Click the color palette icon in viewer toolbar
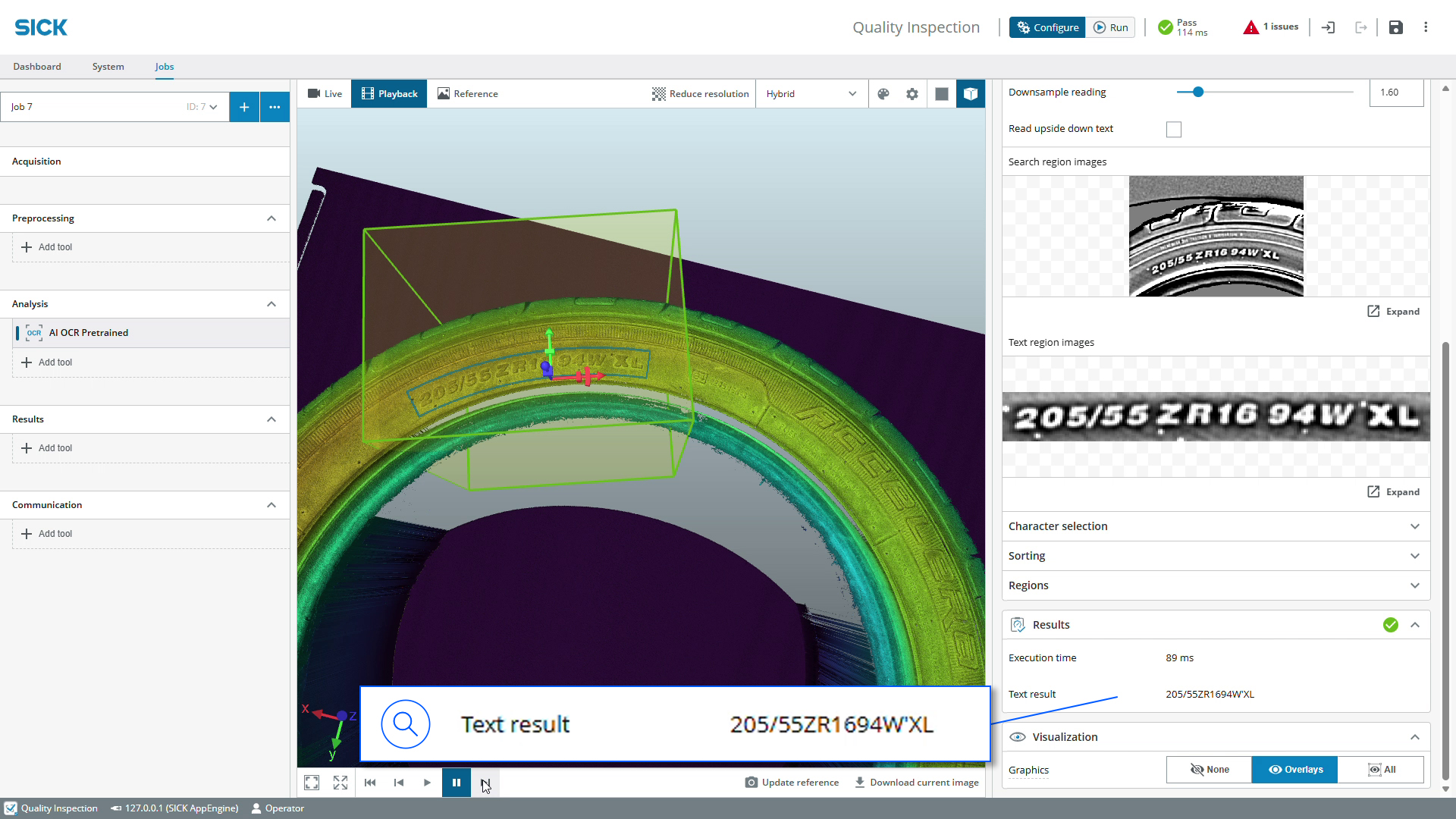The image size is (1456, 819). coord(883,94)
